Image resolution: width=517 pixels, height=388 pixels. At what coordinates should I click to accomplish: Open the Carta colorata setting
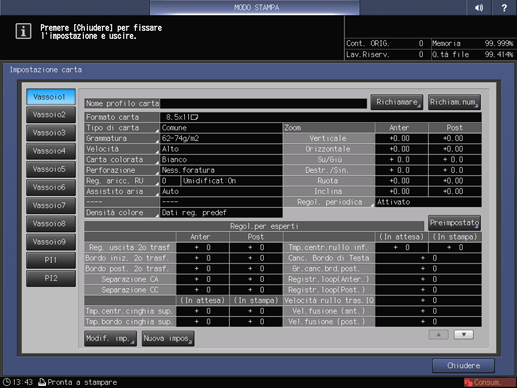point(122,160)
